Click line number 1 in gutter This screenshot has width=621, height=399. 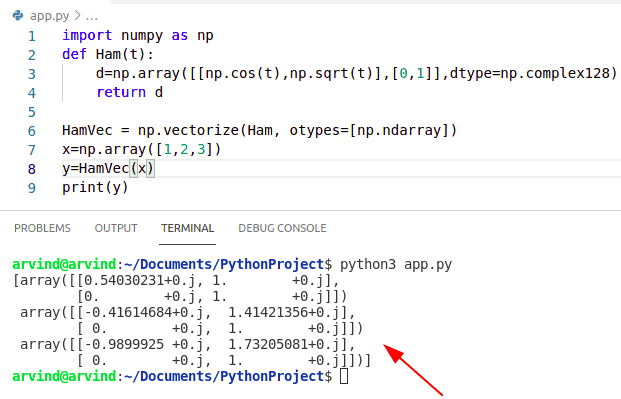[32, 36]
